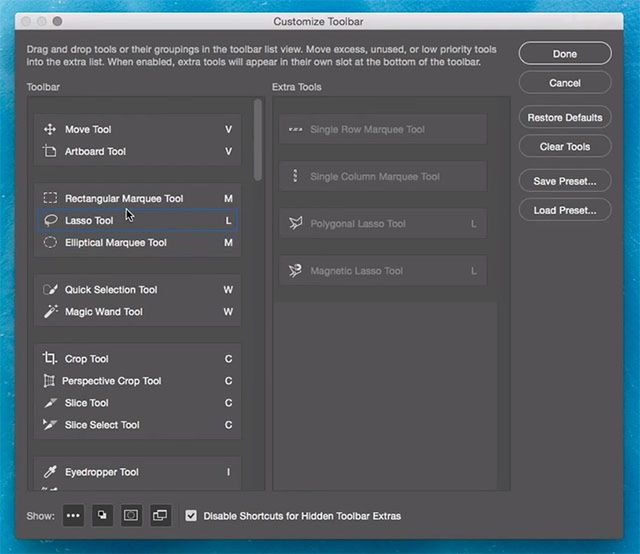The height and width of the screenshot is (554, 640).
Task: Uncheck Disable Shortcuts for Hidden Toolbar Extras
Action: (191, 516)
